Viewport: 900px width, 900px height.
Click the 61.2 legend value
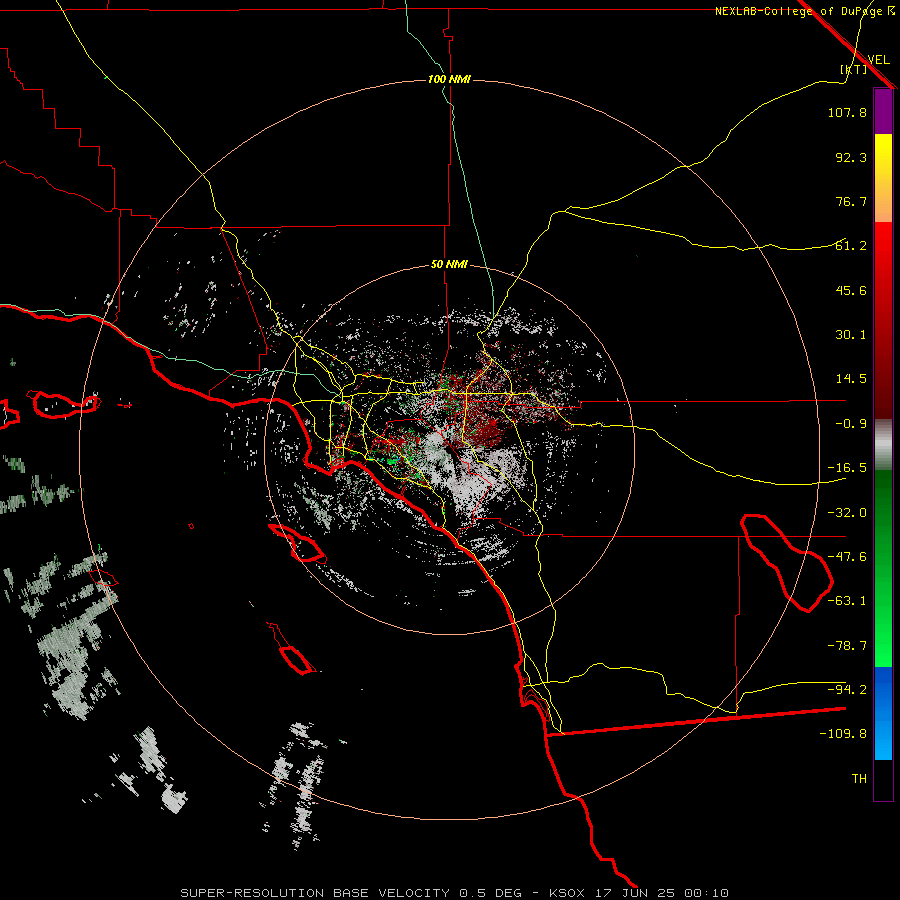tap(851, 246)
